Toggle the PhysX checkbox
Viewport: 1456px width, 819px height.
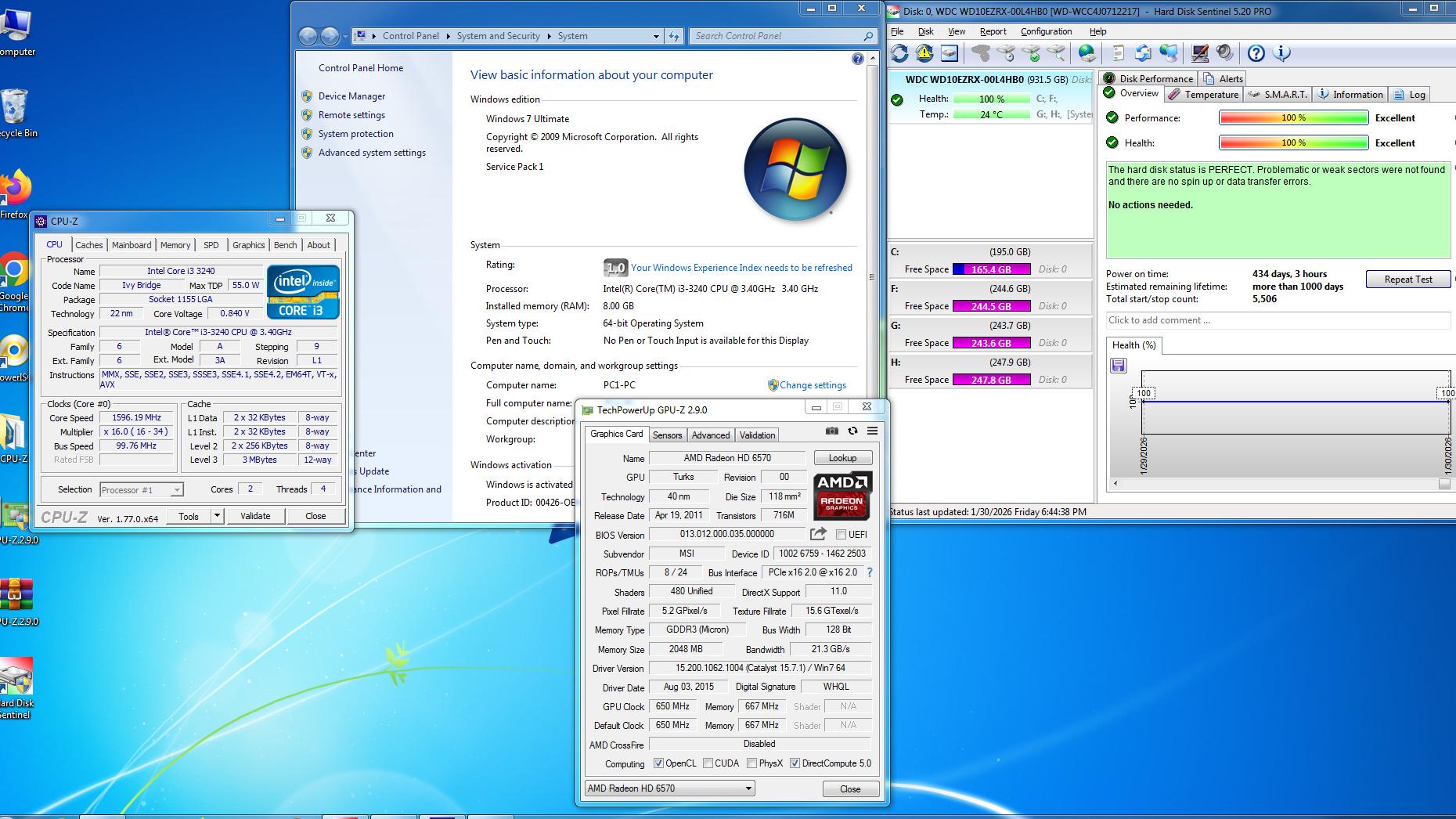(x=751, y=763)
